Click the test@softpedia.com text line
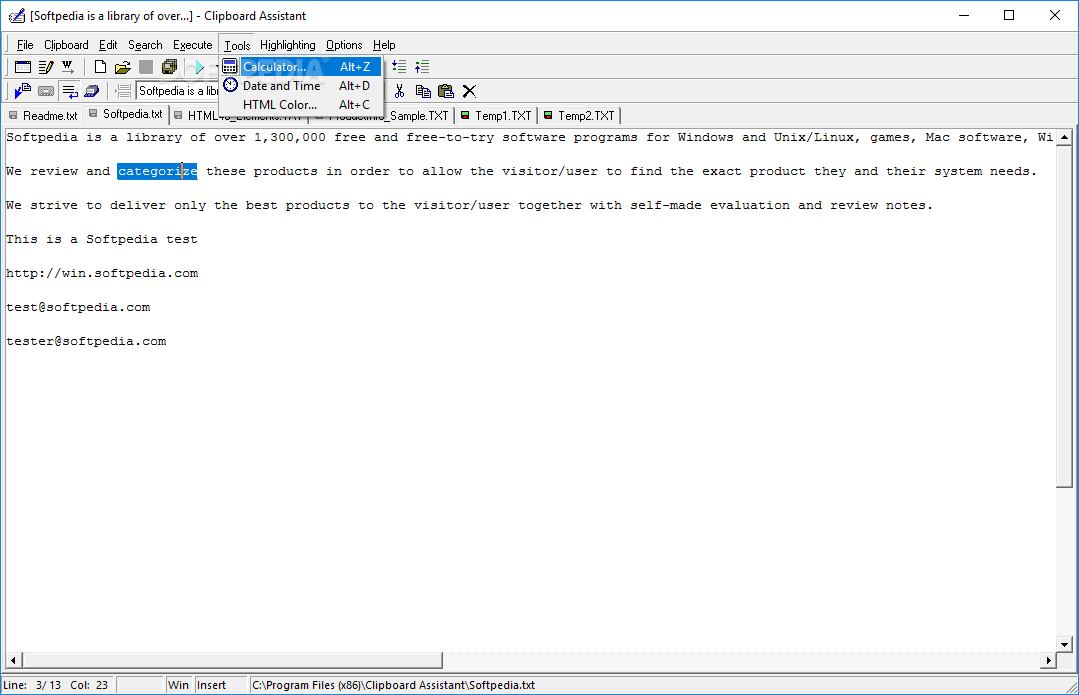Image resolution: width=1079 pixels, height=695 pixels. point(78,308)
